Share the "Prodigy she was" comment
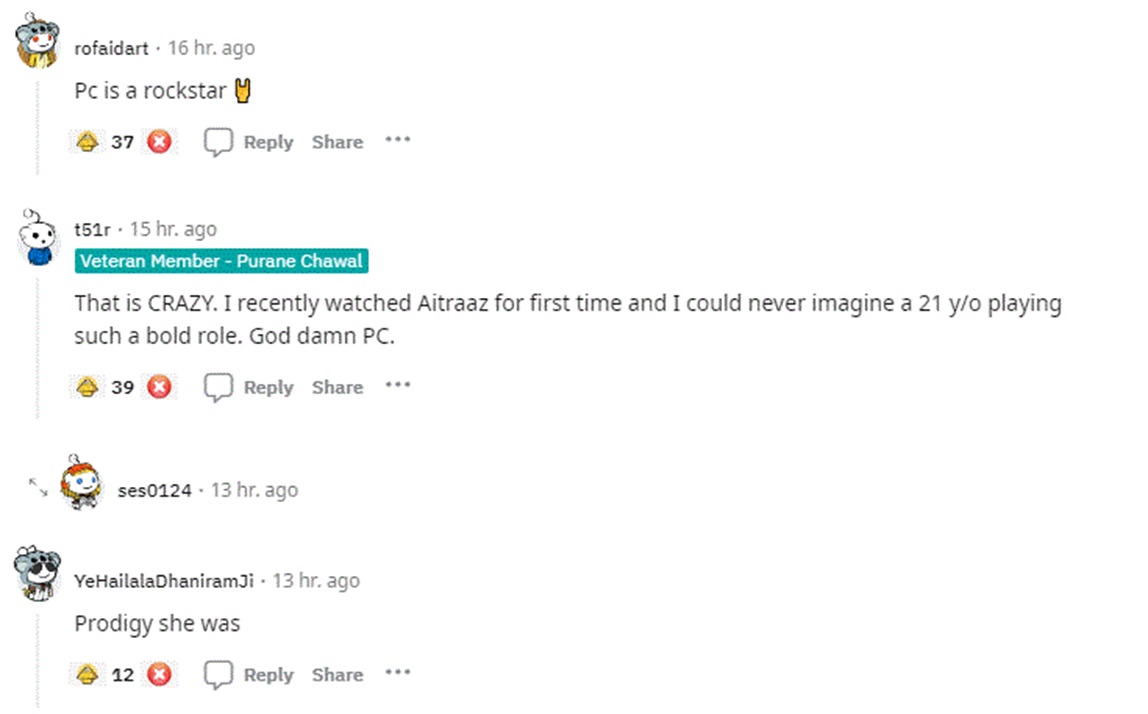This screenshot has height=714, width=1148. 337,674
